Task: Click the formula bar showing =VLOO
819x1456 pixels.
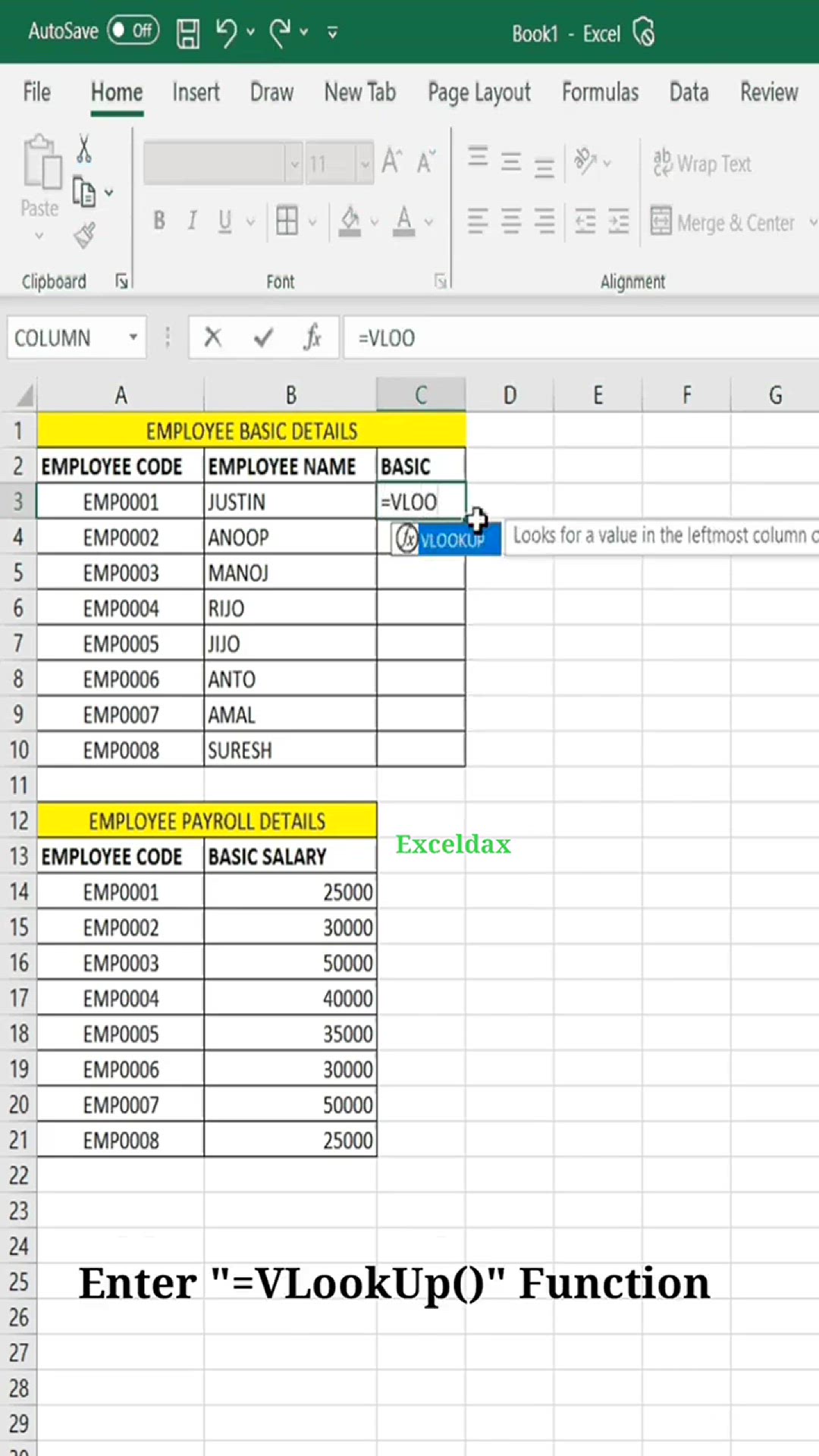Action: coord(581,337)
